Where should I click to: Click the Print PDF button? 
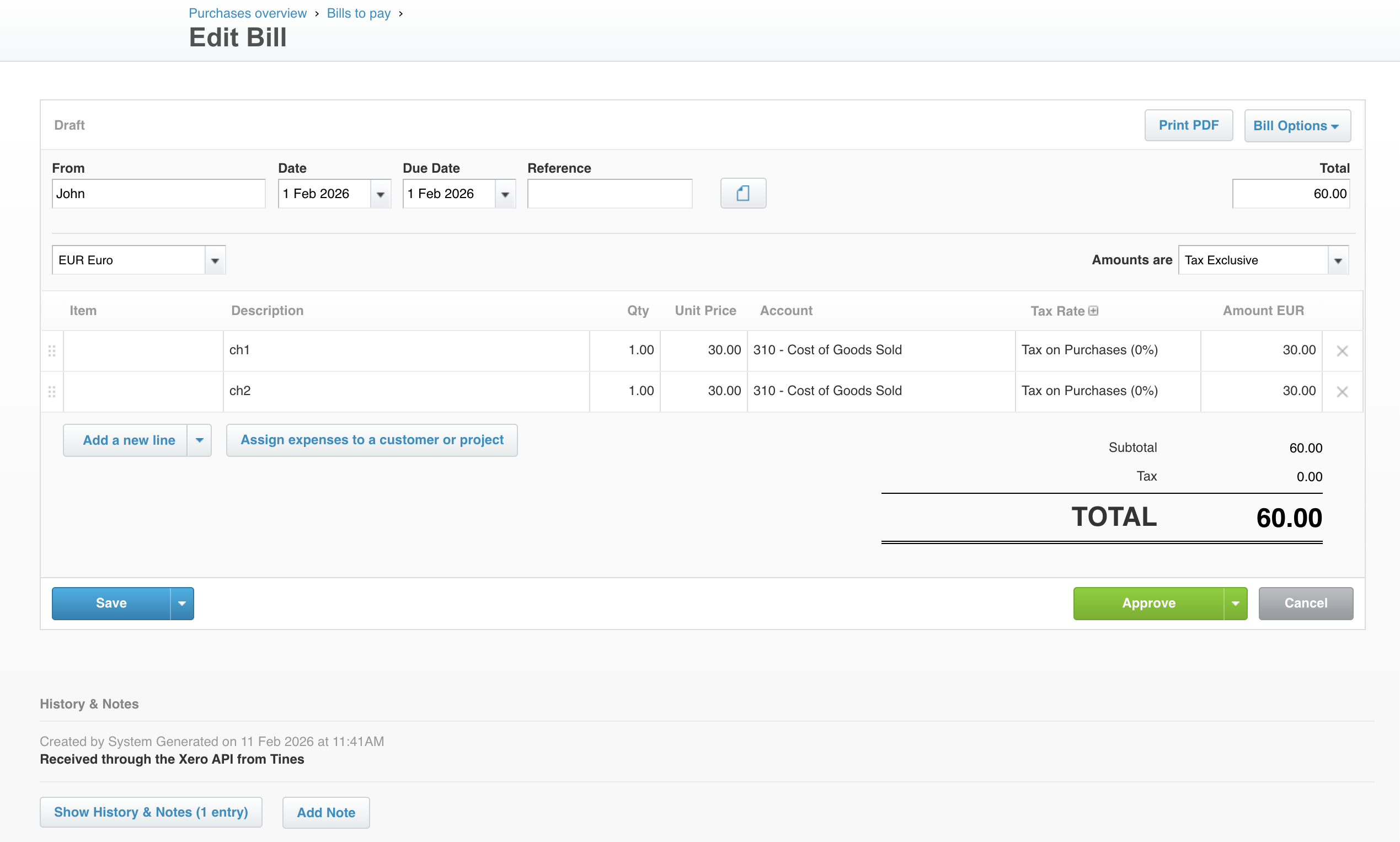(x=1188, y=125)
